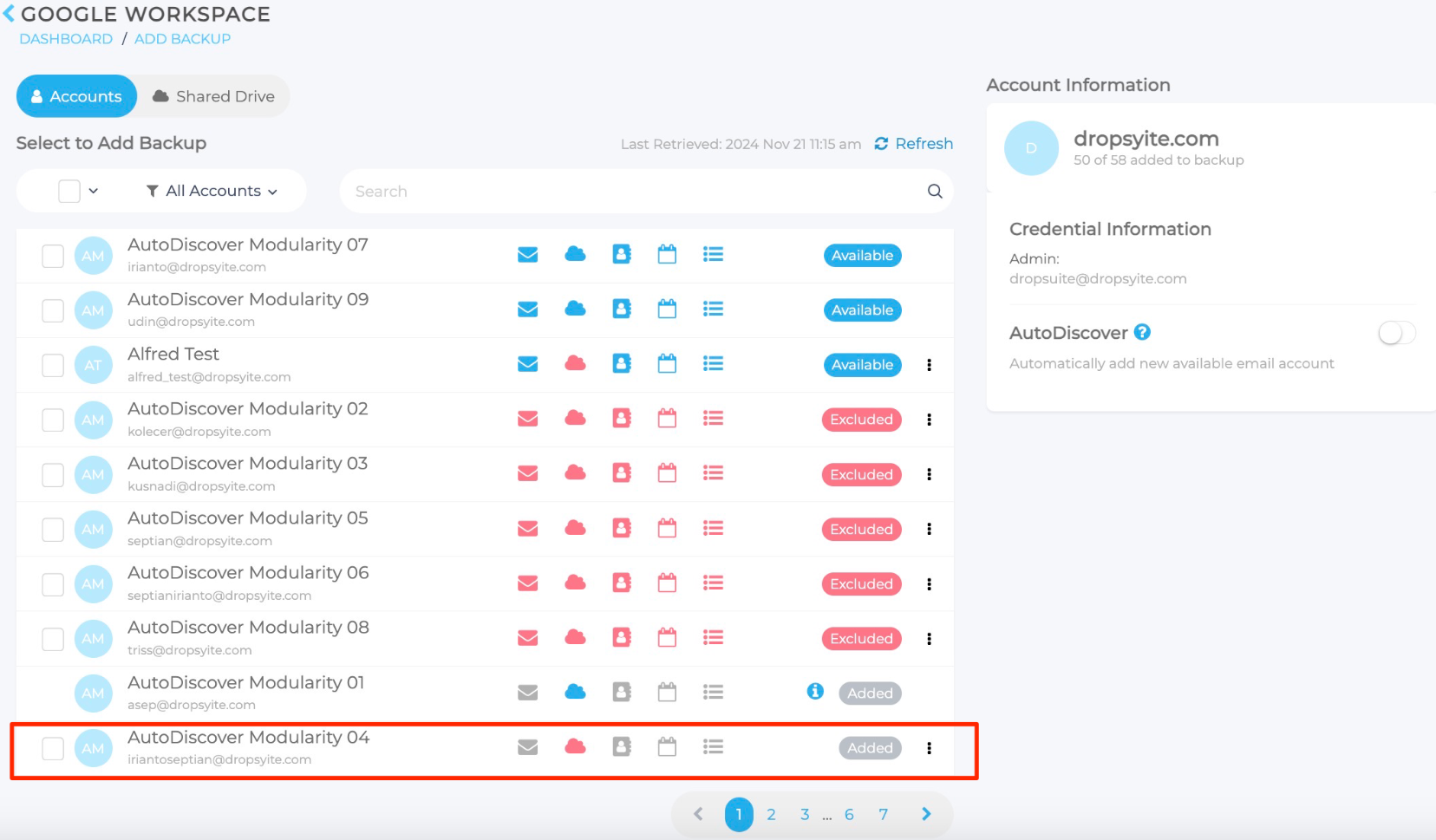Open the Dashboard breadcrumb link

click(x=66, y=39)
